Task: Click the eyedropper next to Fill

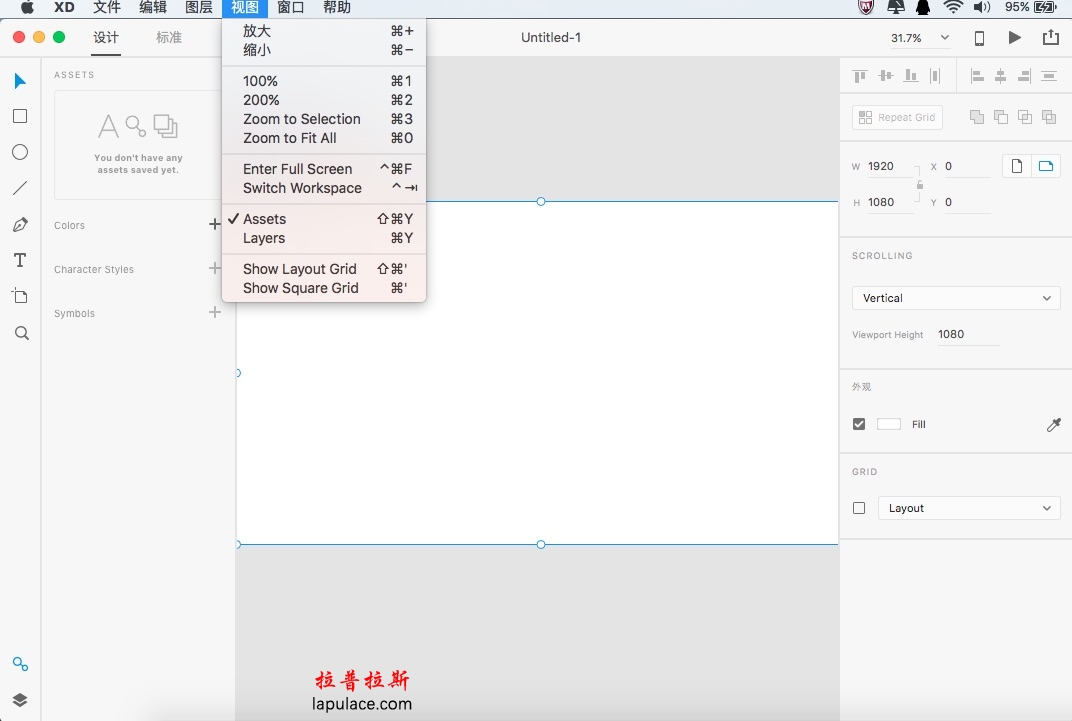Action: point(1053,425)
